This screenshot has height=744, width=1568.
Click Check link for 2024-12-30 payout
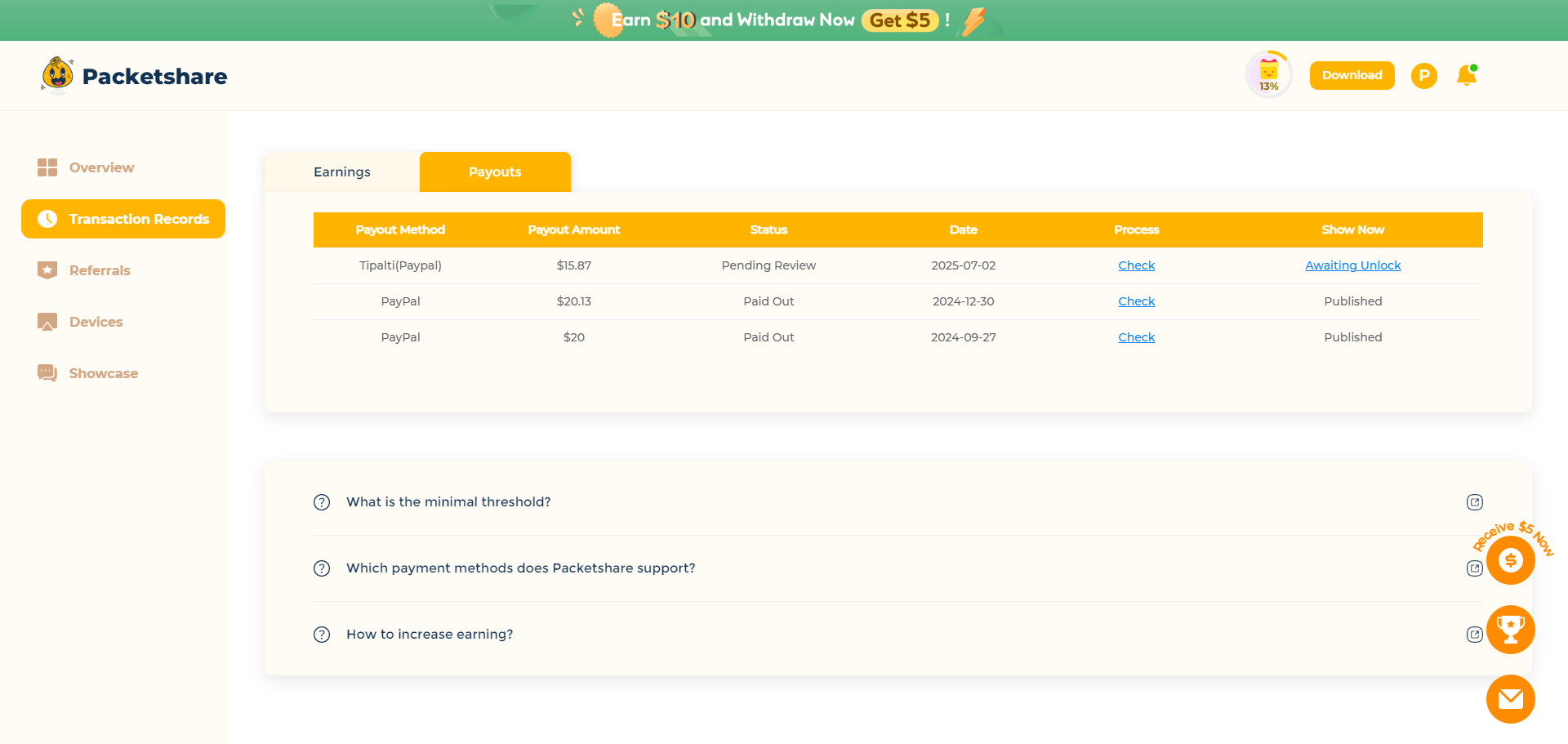(x=1136, y=301)
